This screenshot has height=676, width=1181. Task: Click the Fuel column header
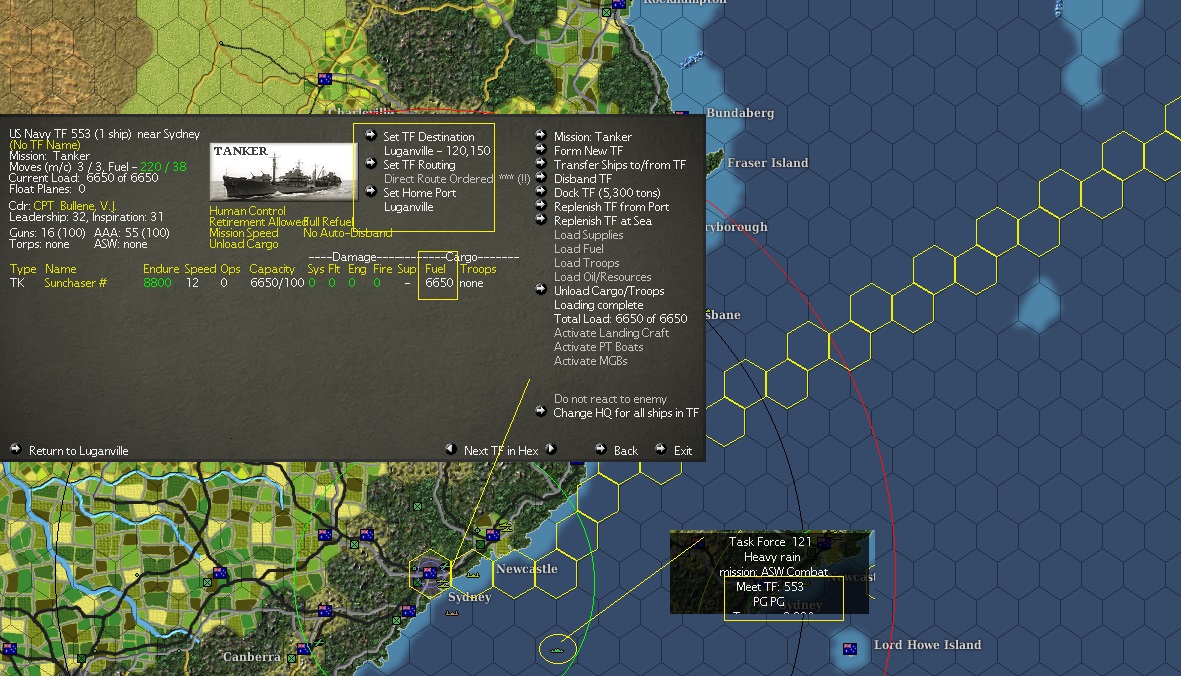(x=435, y=269)
